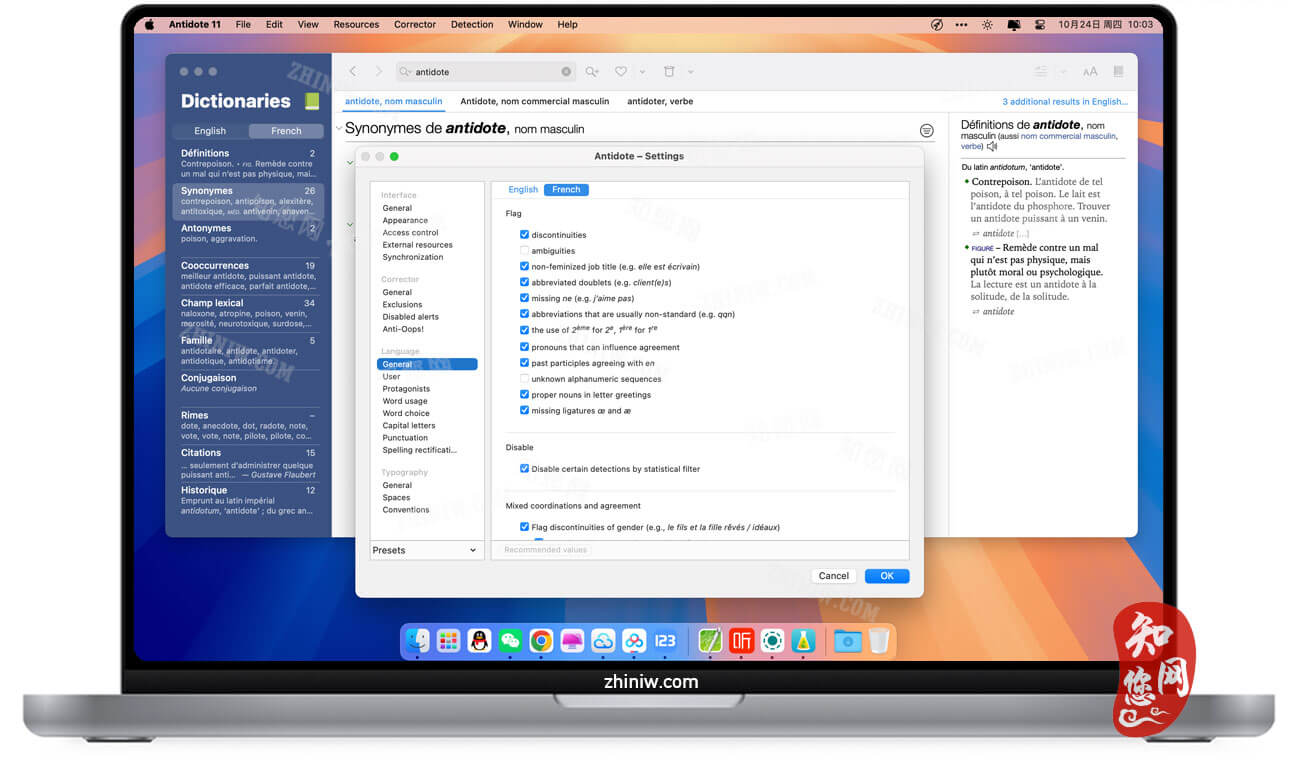
Task: Open the green leaf pen app in Dock
Action: coord(710,641)
